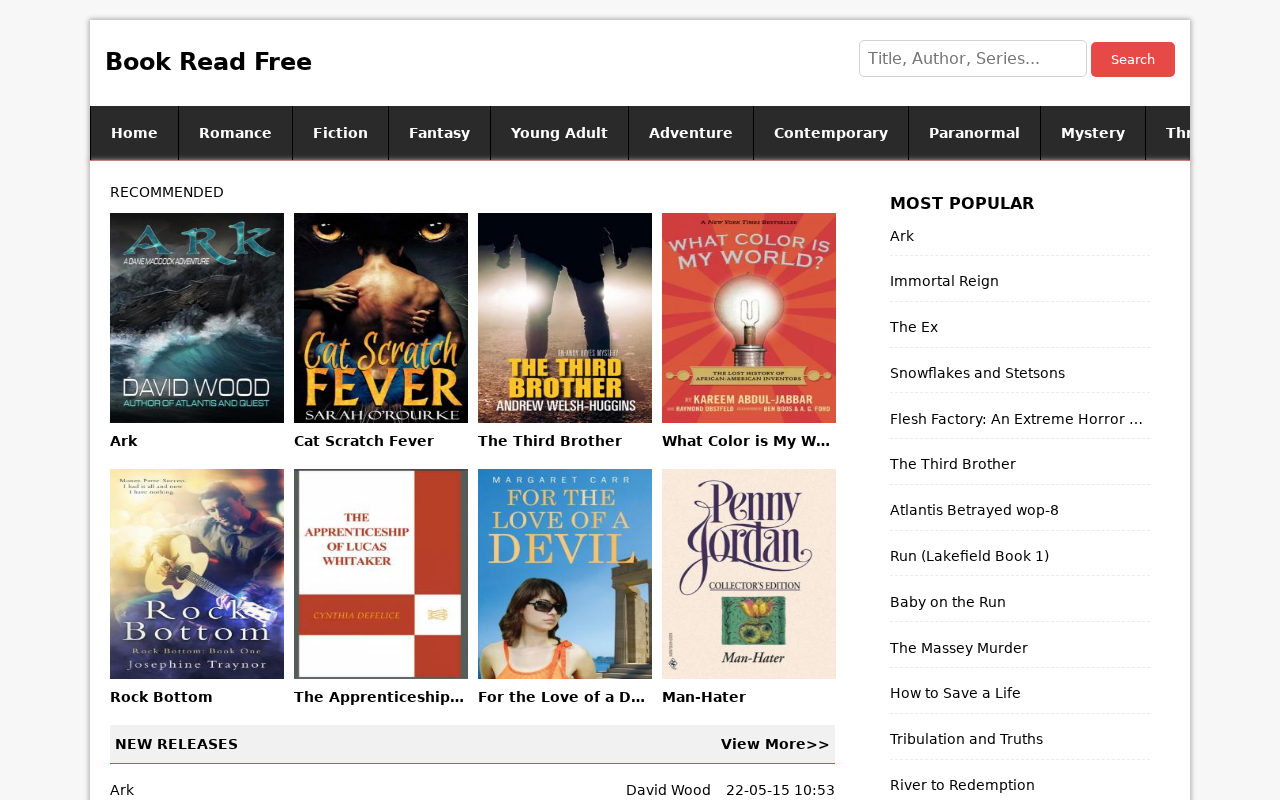Click The Apprenticeship... title link
Image resolution: width=1280 pixels, height=800 pixels.
coord(379,697)
